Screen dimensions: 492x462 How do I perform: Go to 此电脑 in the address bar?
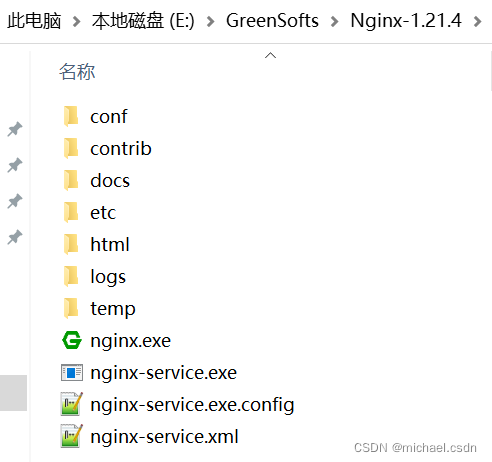pyautogui.click(x=34, y=21)
